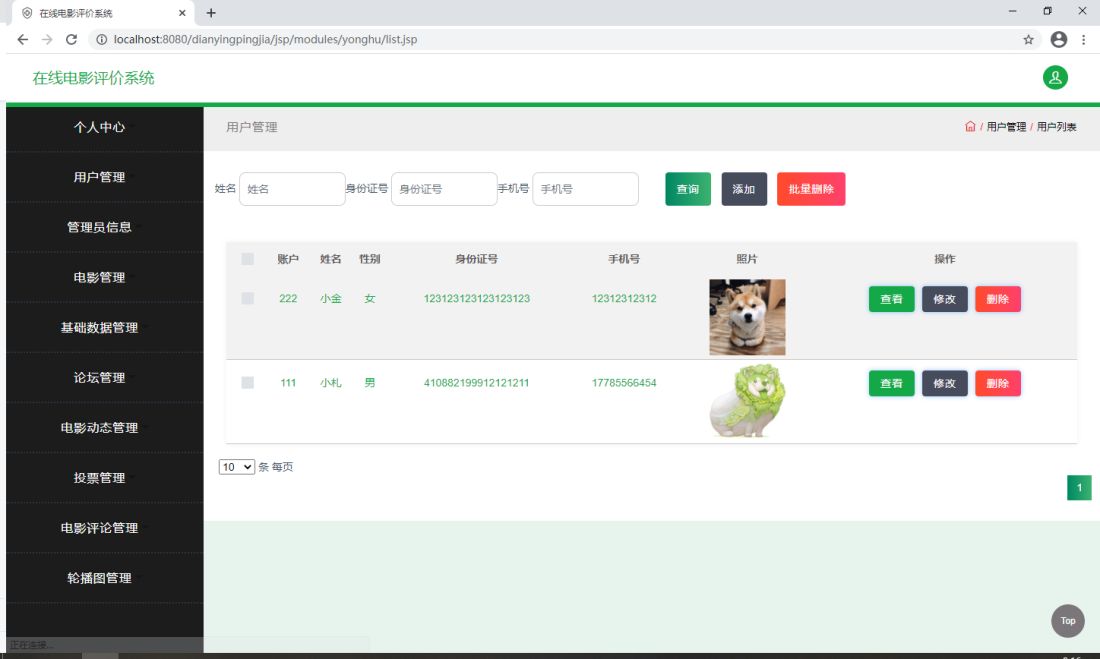
Task: Open 论坛管理 in sidebar
Action: (99, 377)
